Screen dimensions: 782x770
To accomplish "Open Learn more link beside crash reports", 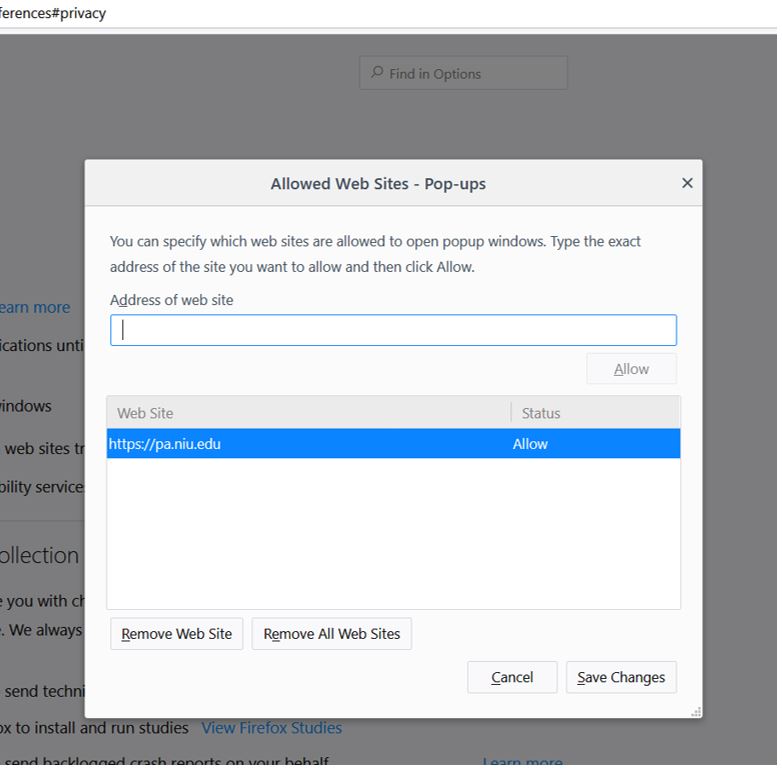I will [522, 762].
